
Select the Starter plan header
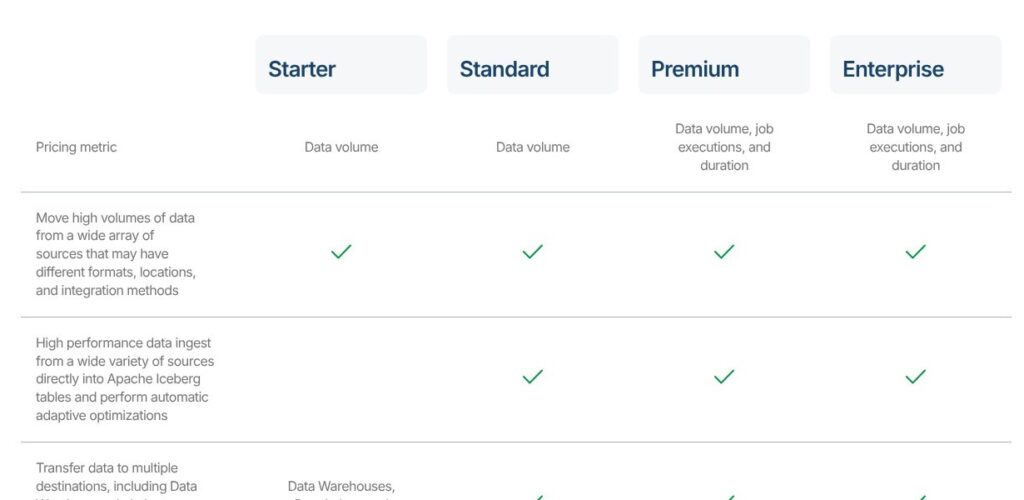pos(341,65)
